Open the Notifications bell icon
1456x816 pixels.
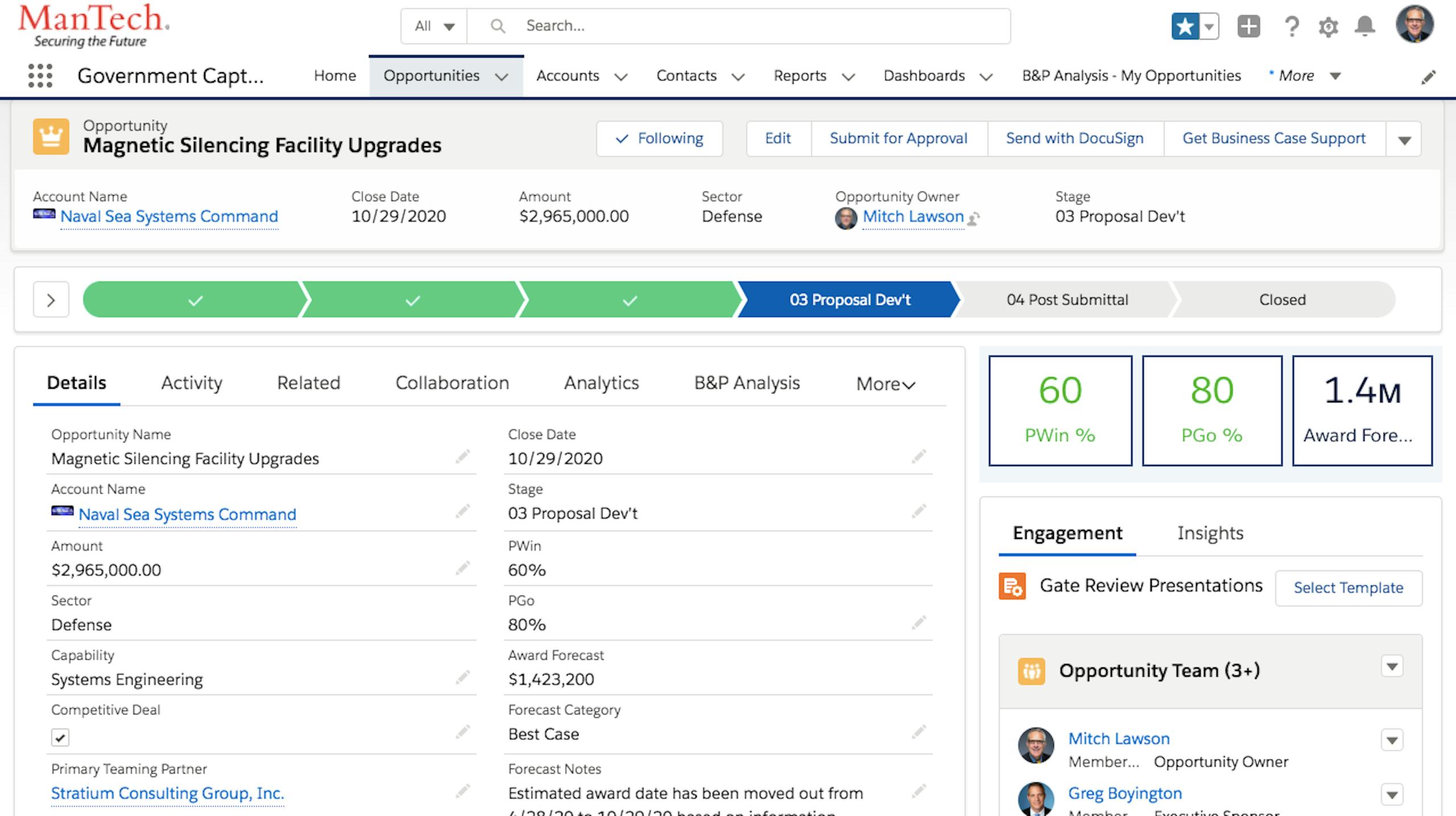click(x=1364, y=26)
